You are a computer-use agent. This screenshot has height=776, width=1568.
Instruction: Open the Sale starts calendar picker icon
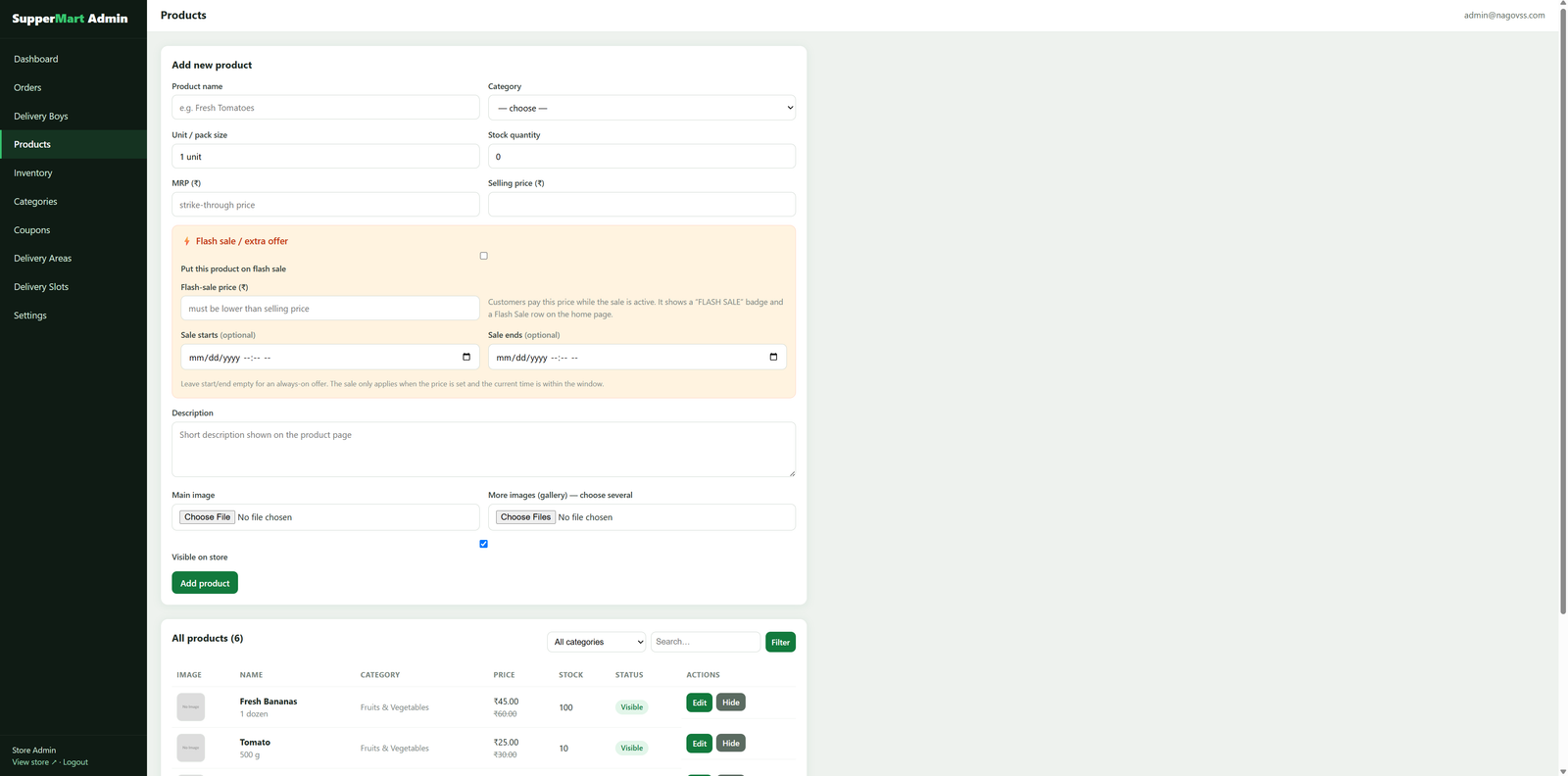coord(466,357)
